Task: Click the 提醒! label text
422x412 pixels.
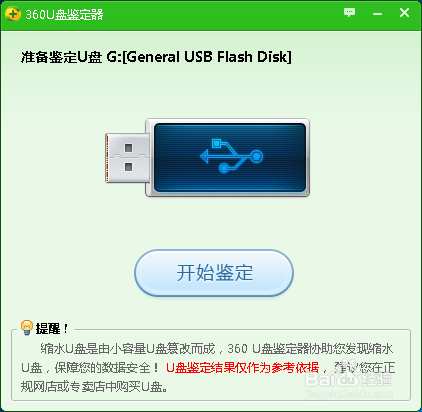Action: coord(52,329)
